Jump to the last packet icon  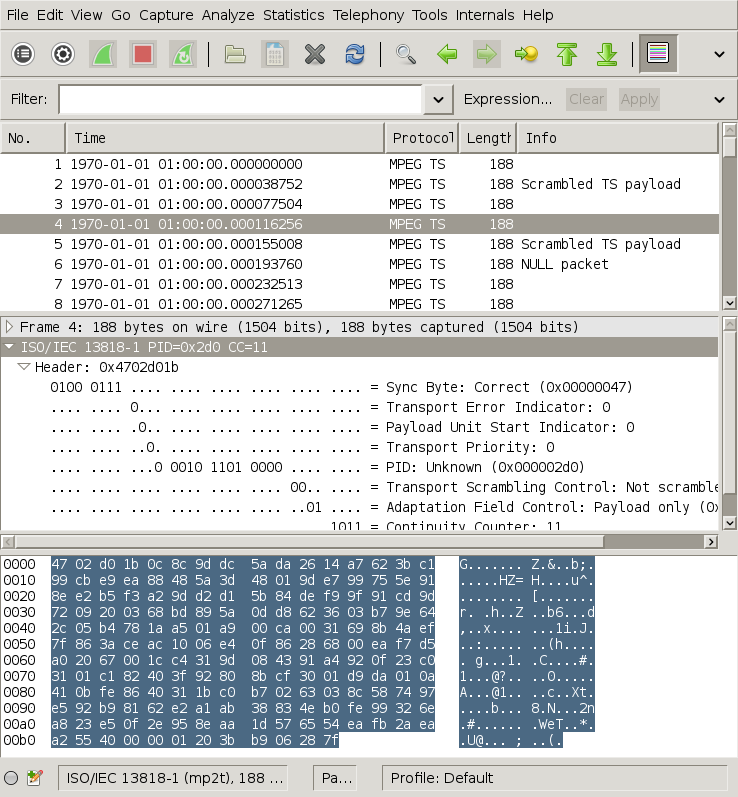606,54
